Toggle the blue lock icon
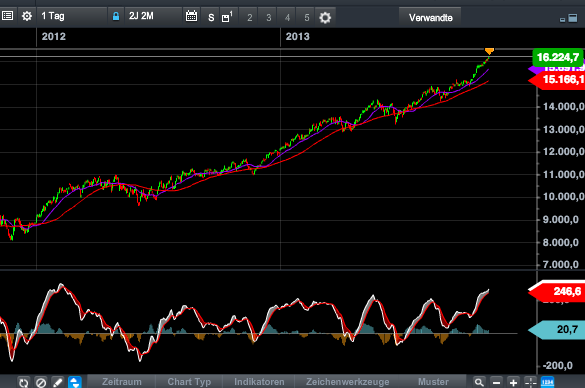Image resolution: width=585 pixels, height=388 pixels. tap(116, 16)
